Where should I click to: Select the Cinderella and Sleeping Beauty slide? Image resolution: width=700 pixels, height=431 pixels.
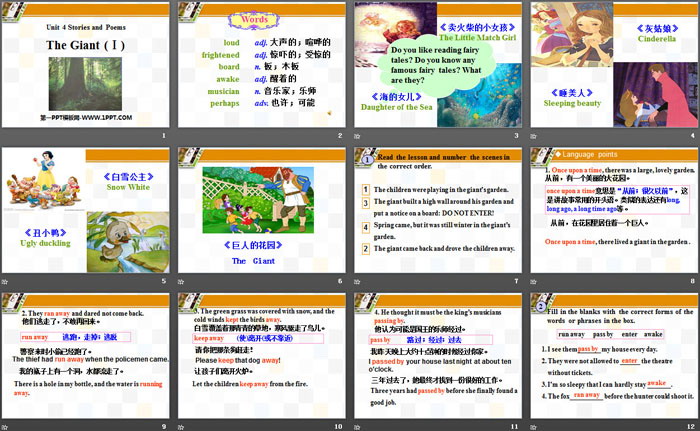pos(614,65)
